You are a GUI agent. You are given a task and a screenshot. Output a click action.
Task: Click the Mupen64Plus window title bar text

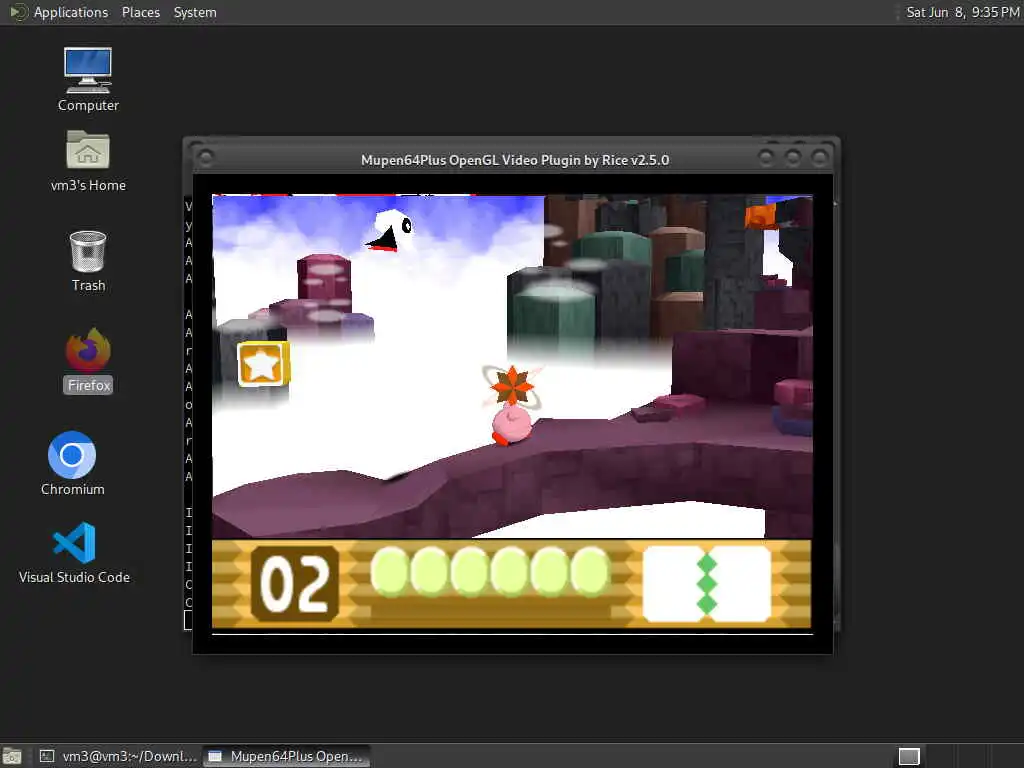pos(515,160)
